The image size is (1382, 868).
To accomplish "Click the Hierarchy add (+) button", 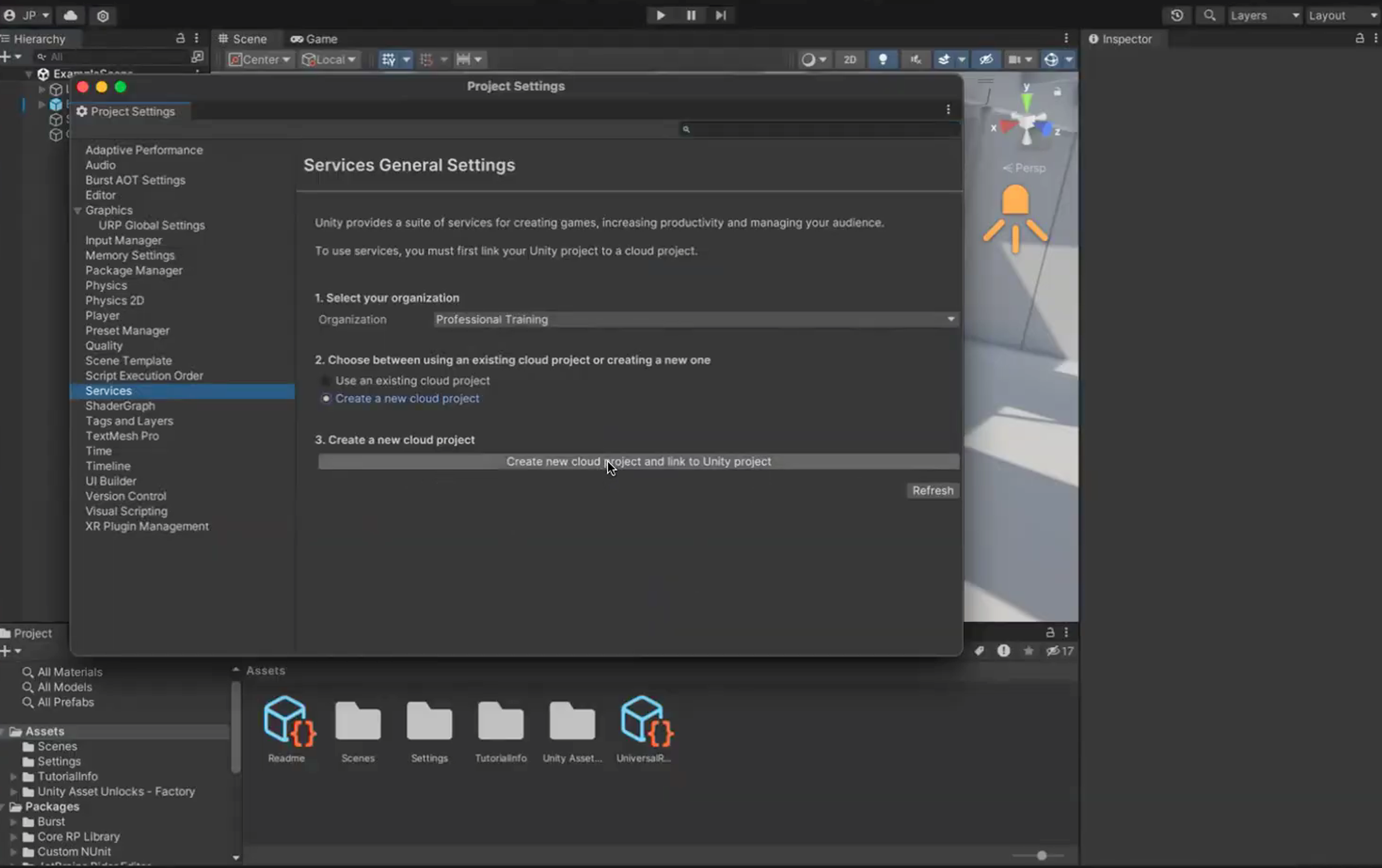I will point(6,57).
